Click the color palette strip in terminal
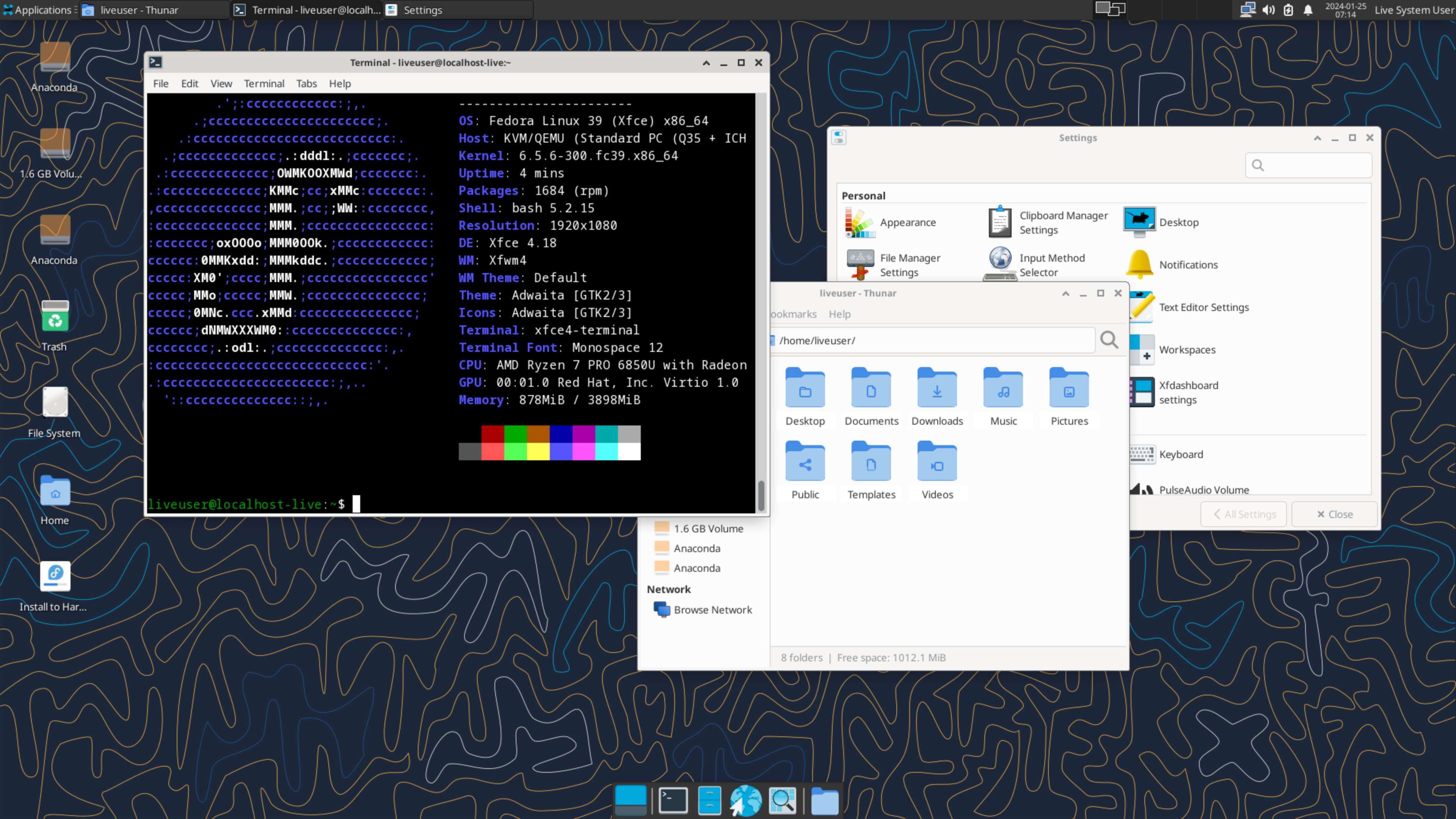Viewport: 1456px width, 819px height. coord(550,443)
